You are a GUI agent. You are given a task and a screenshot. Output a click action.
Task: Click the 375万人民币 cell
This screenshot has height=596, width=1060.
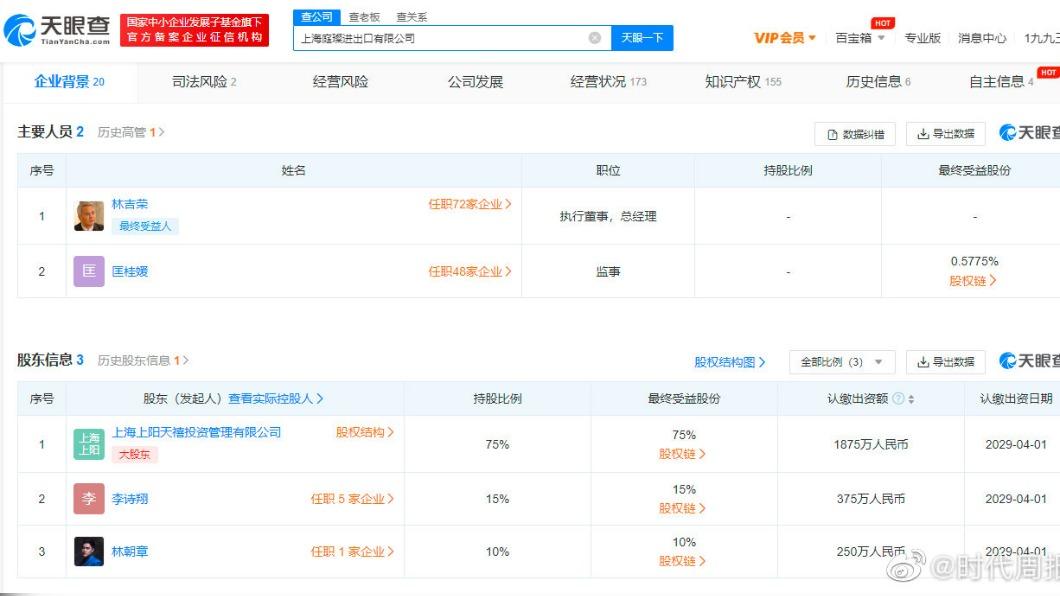(x=871, y=499)
